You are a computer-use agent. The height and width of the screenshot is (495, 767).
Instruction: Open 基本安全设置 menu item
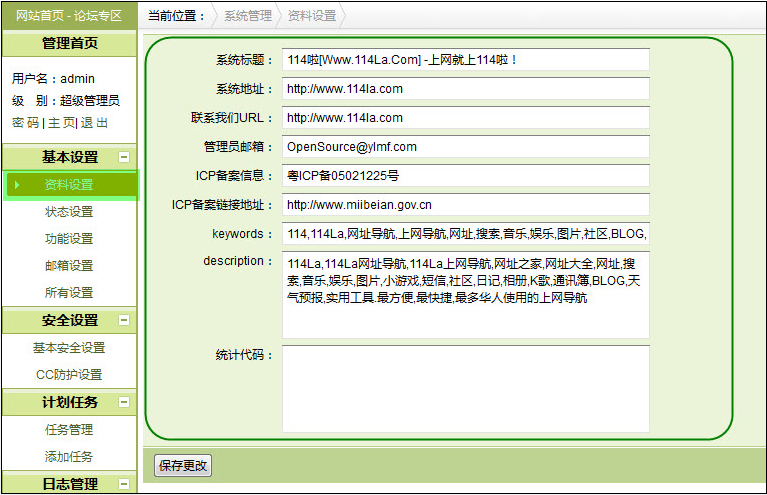(x=69, y=348)
